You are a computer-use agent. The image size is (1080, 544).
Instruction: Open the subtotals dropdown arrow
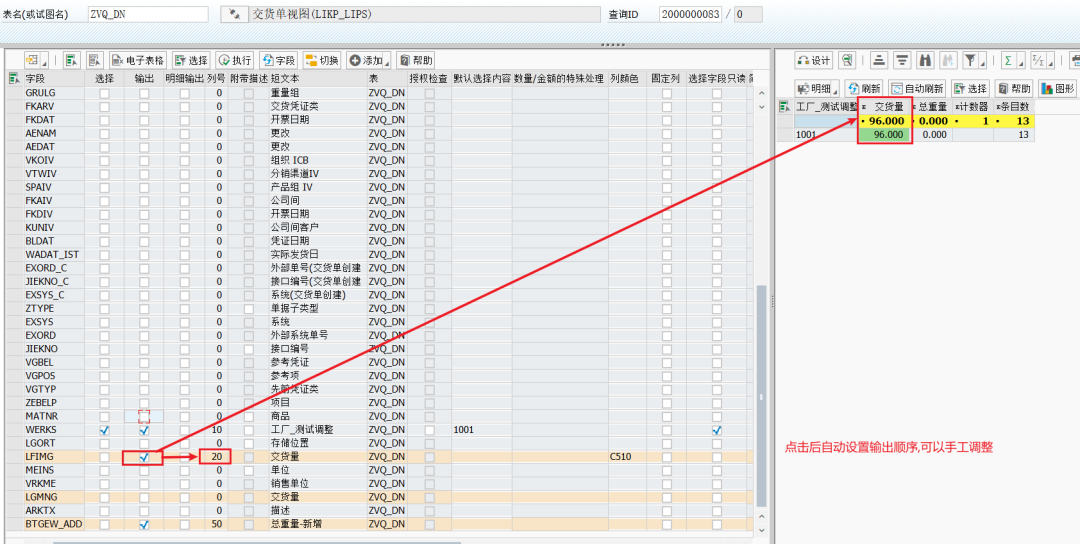click(x=1050, y=61)
